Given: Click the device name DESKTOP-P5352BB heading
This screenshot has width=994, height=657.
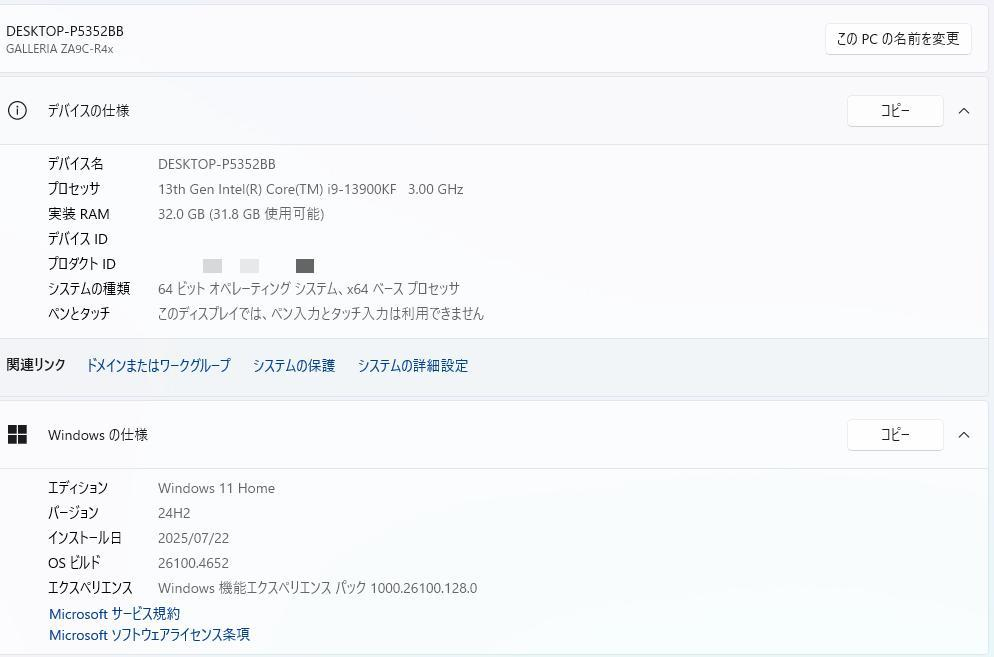Looking at the screenshot, I should (64, 30).
